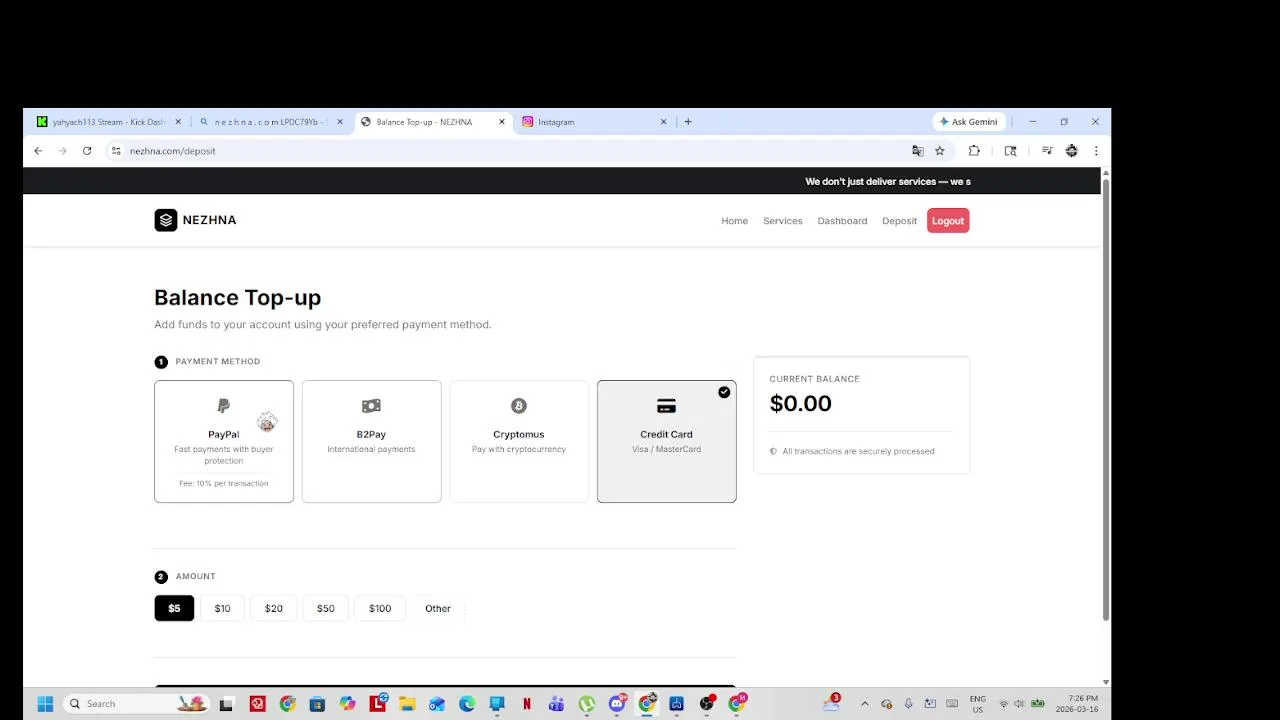Click the microphone icon in system tray
Viewport: 1280px width, 720px height.
(908, 704)
